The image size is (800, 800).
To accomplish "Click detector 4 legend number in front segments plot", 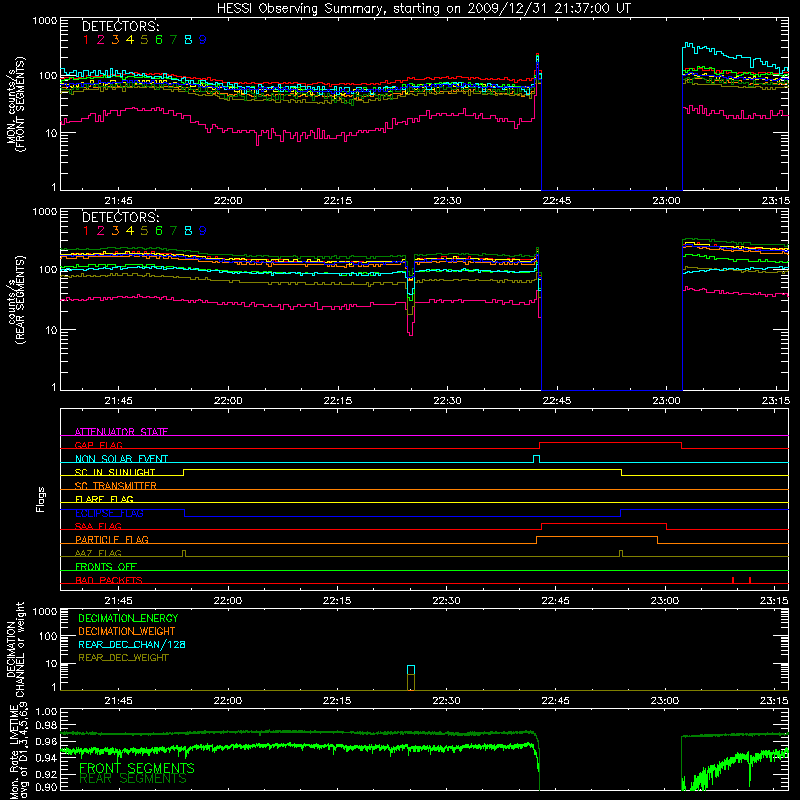I will 130,40.
